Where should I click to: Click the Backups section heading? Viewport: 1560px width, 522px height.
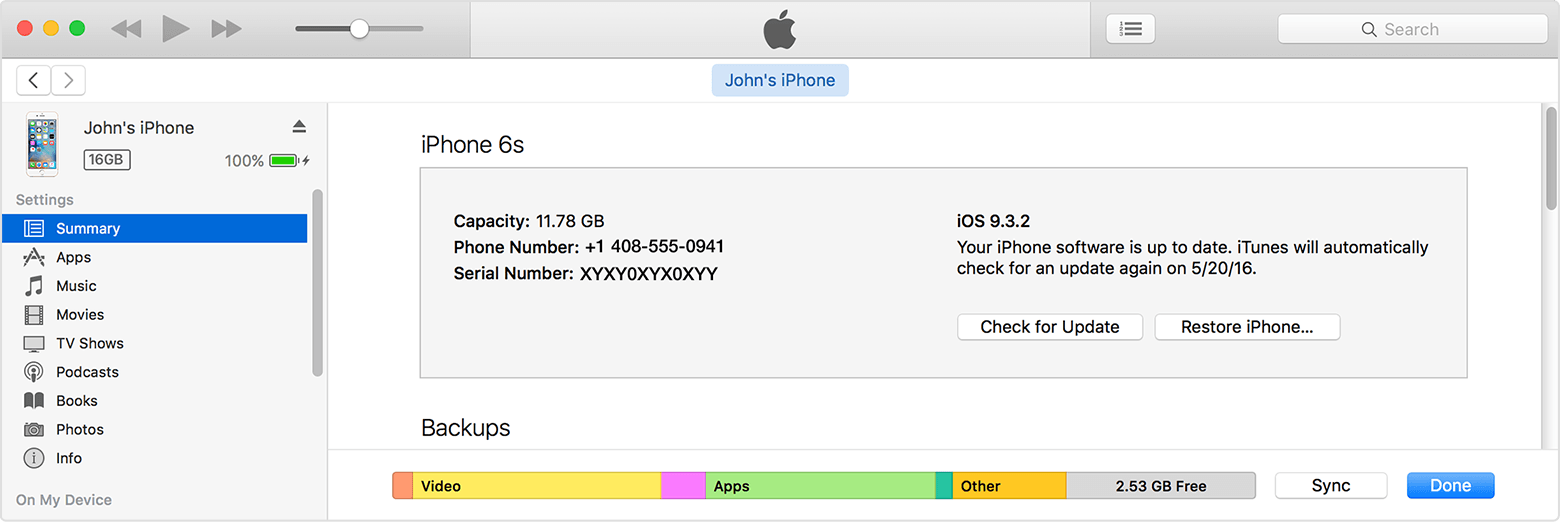pos(466,428)
